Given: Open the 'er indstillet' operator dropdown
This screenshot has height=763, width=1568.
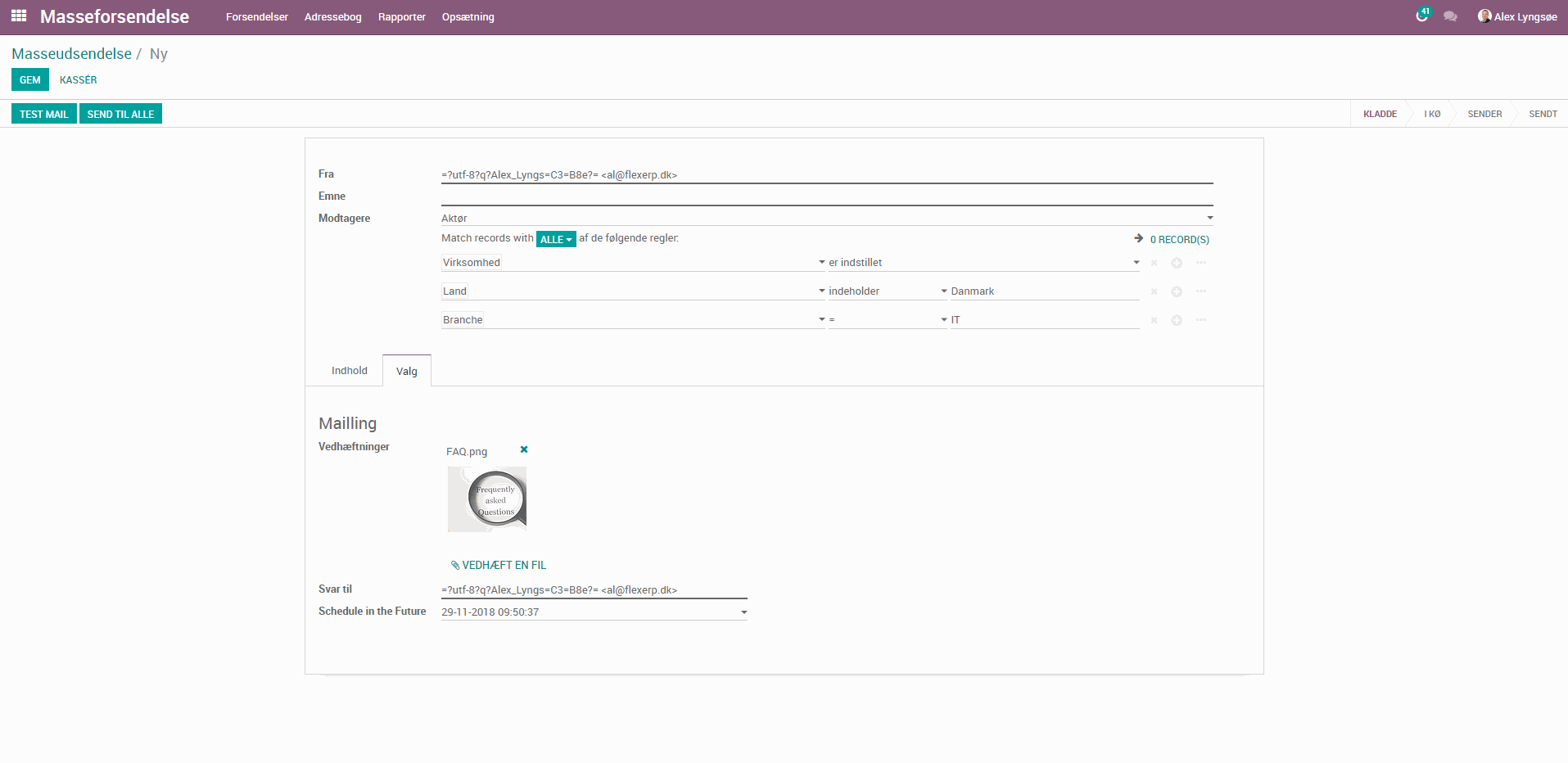Looking at the screenshot, I should pyautogui.click(x=984, y=263).
